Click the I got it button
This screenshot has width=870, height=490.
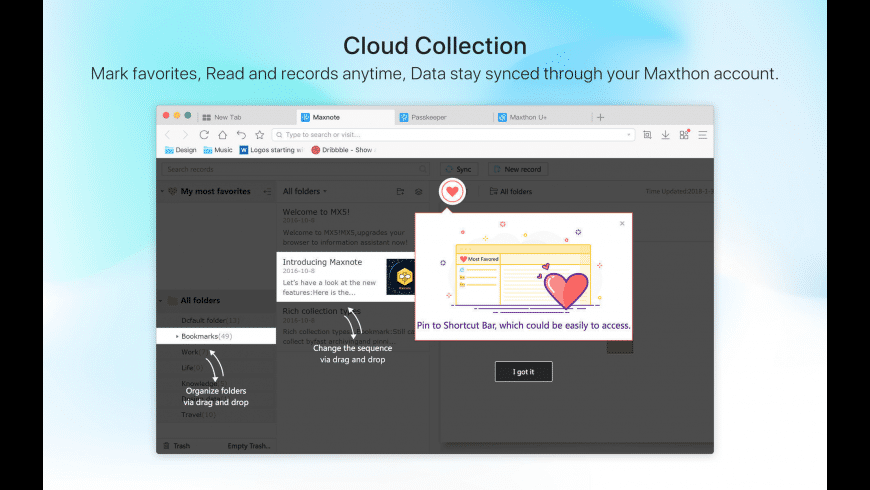click(523, 372)
